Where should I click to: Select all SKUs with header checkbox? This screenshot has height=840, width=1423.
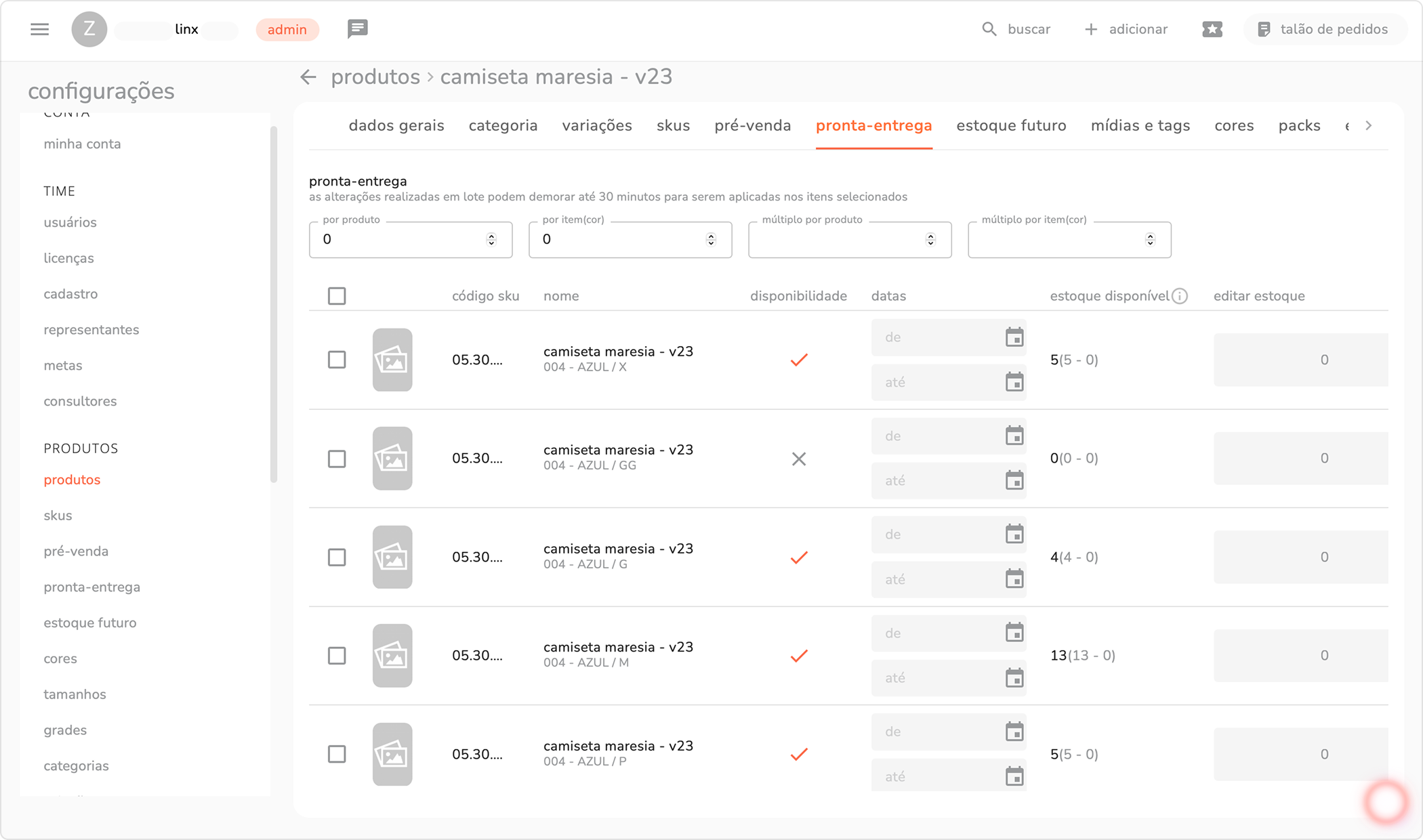pyautogui.click(x=337, y=296)
